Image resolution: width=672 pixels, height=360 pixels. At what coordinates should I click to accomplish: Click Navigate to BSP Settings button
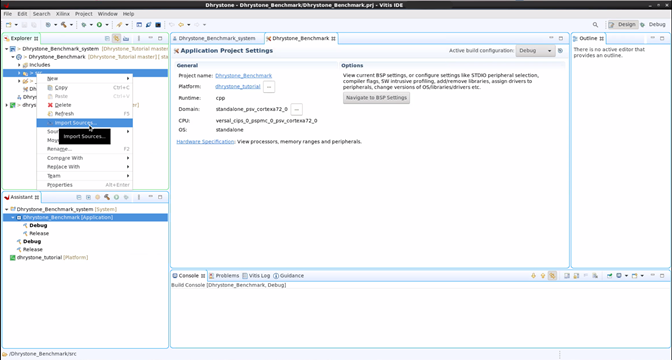click(376, 98)
